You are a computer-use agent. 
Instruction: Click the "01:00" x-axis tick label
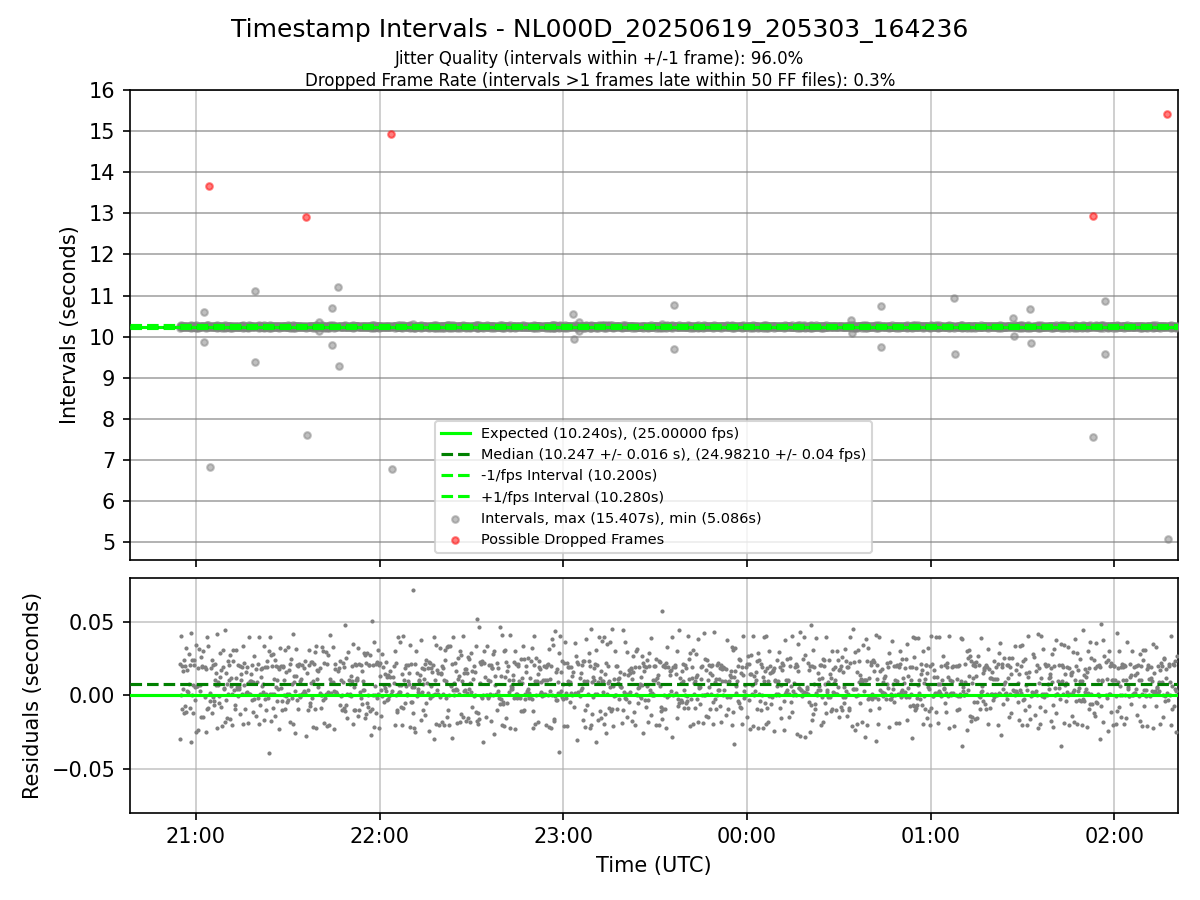coord(931,835)
